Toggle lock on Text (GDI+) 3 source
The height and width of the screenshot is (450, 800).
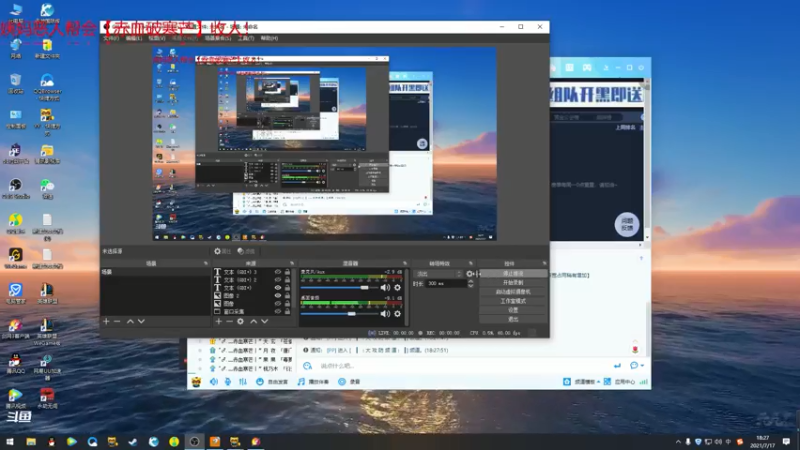287,272
